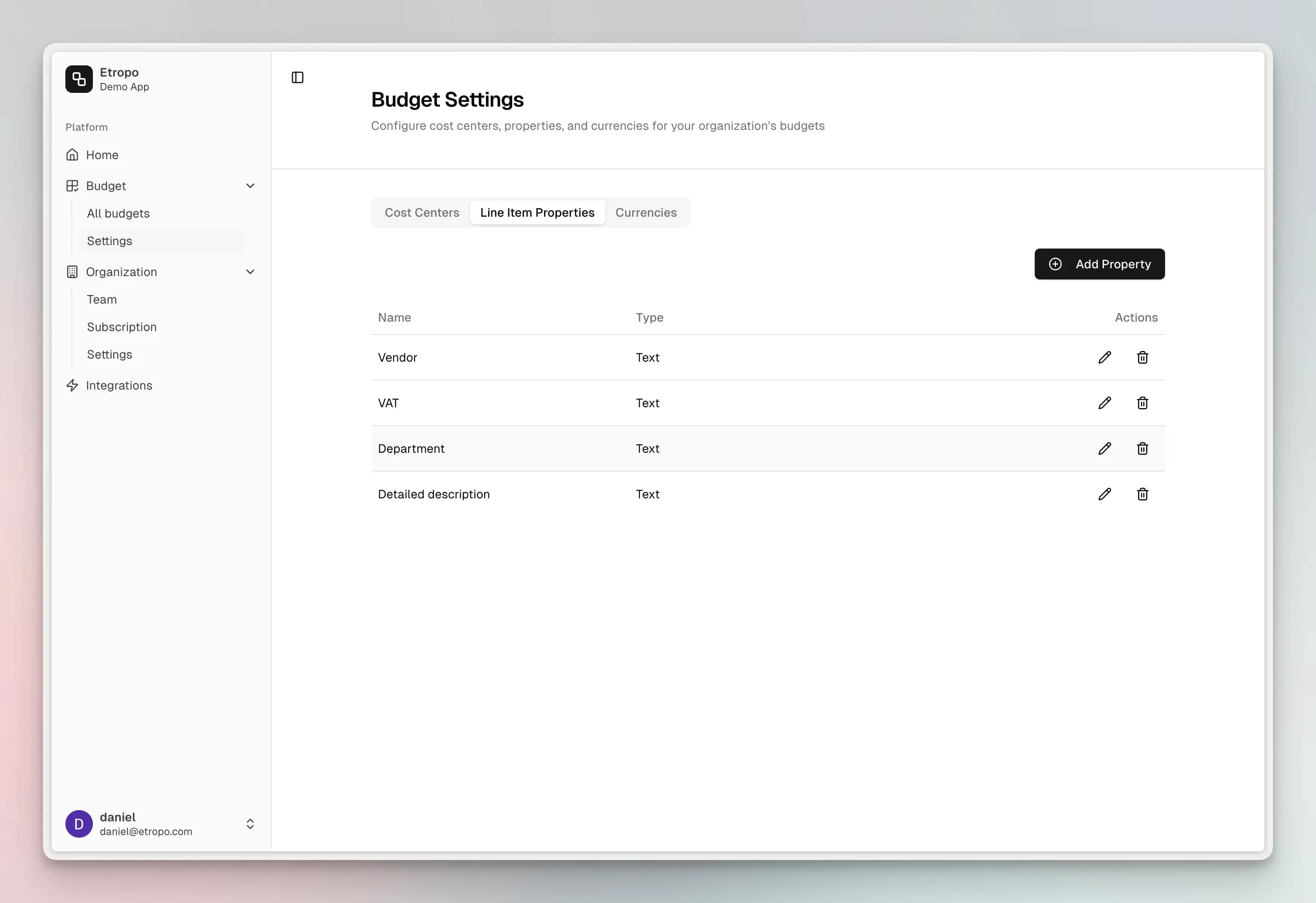This screenshot has height=903, width=1316.
Task: Switch to the Currencies tab
Action: [645, 212]
